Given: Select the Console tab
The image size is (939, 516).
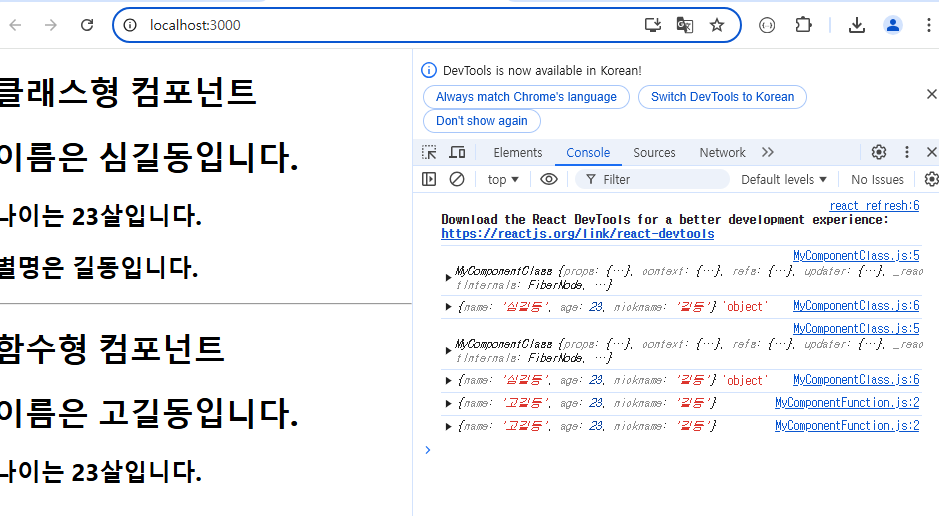Looking at the screenshot, I should (x=588, y=153).
